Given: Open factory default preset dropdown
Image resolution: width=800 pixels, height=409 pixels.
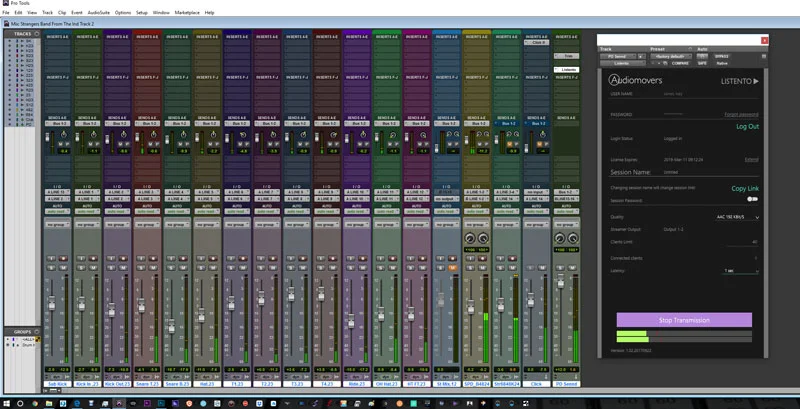Looking at the screenshot, I should [671, 56].
